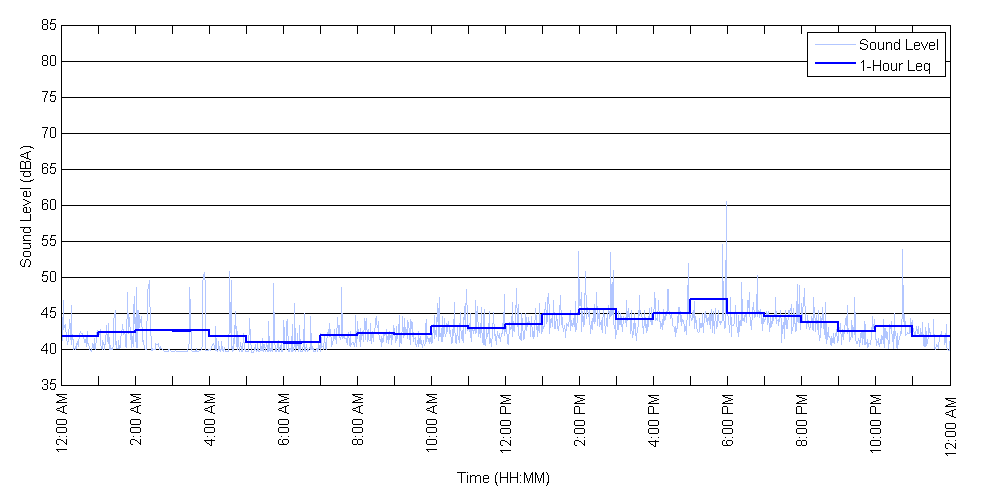
Task: Click the highest 1-Hour Leq step before 6:00 PM
Action: click(x=708, y=299)
